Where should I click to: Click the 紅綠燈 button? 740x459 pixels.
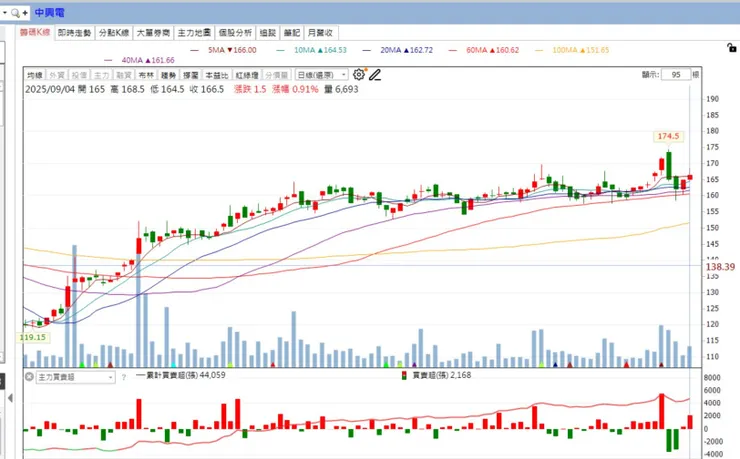click(x=247, y=75)
